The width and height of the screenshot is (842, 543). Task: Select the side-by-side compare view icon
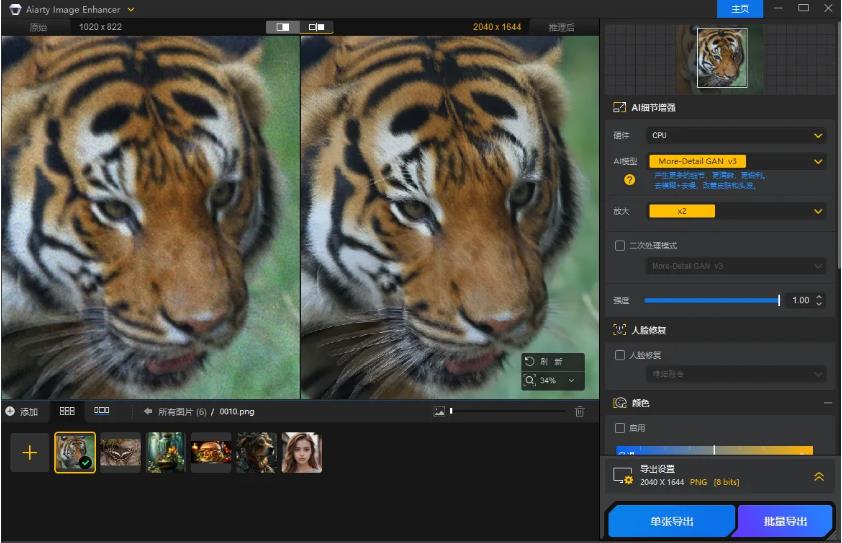pos(316,27)
